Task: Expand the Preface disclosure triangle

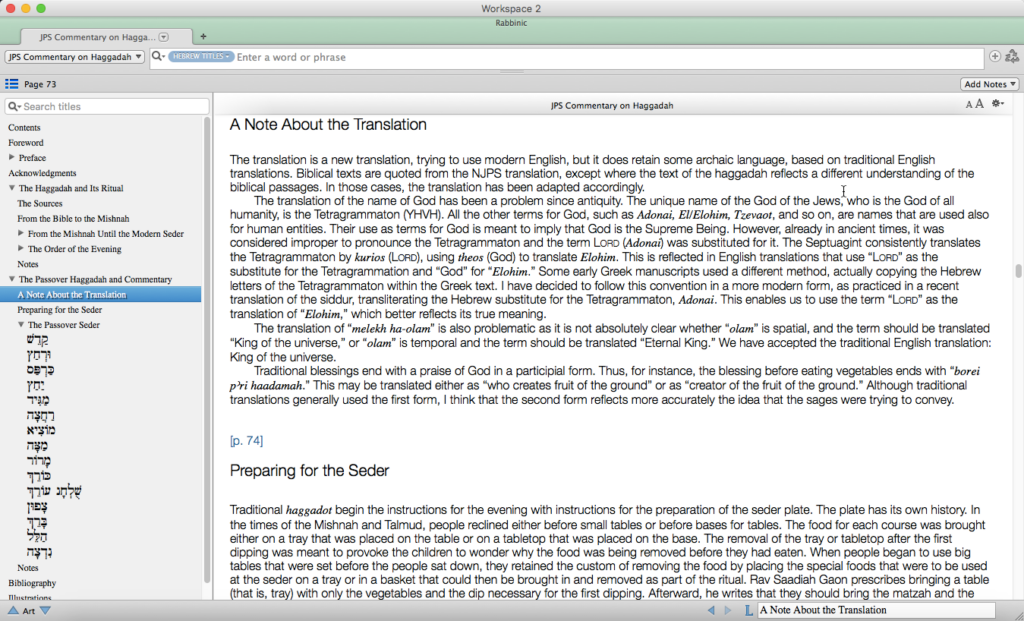Action: [12, 157]
